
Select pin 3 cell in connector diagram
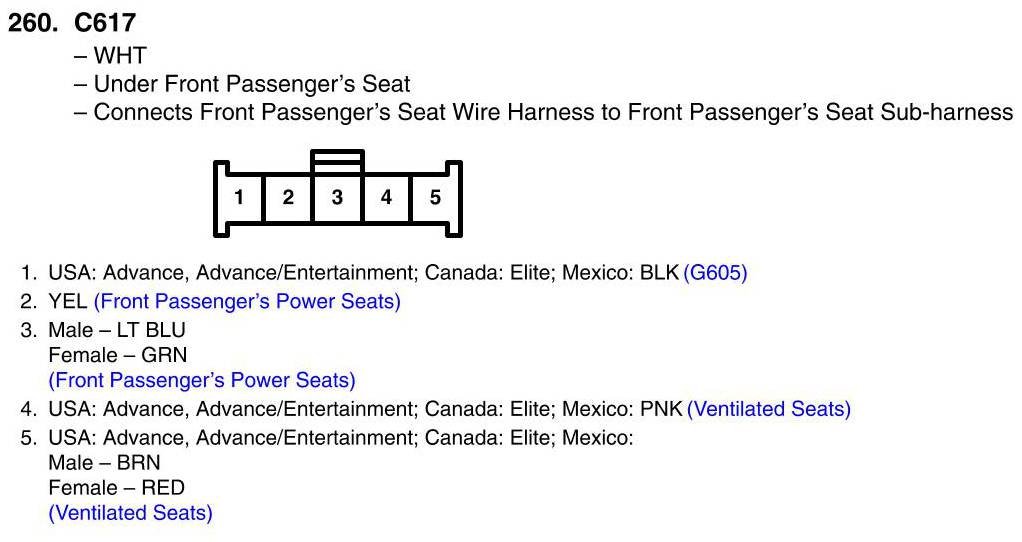pyautogui.click(x=337, y=197)
